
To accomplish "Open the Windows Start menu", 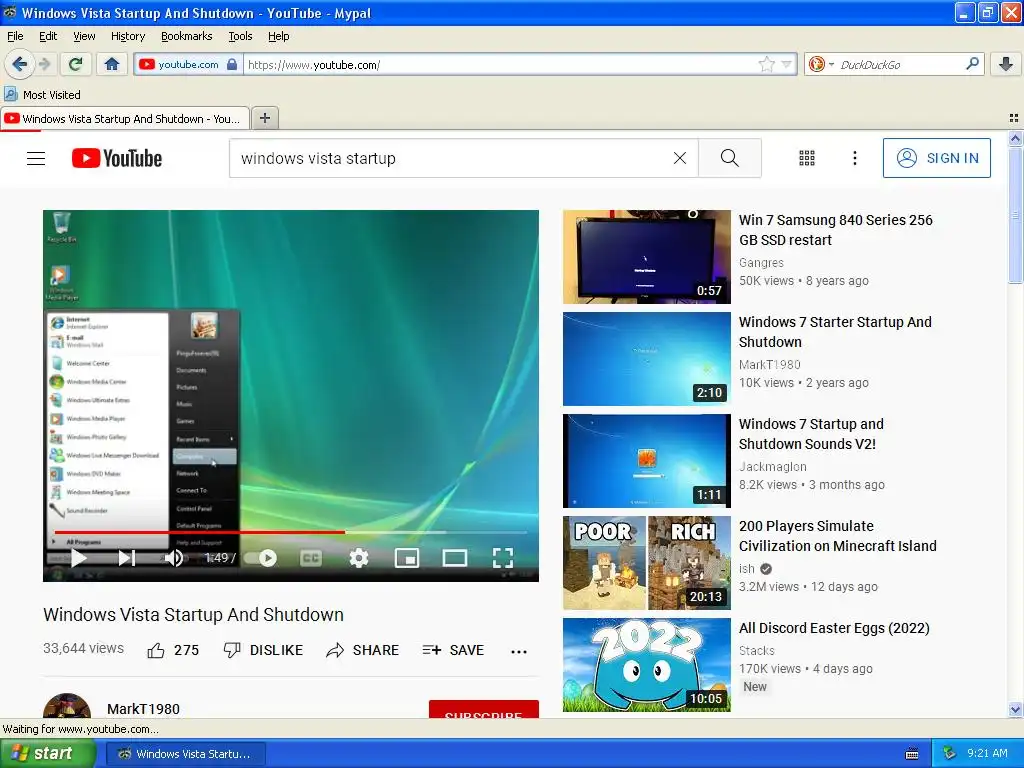I will 48,753.
